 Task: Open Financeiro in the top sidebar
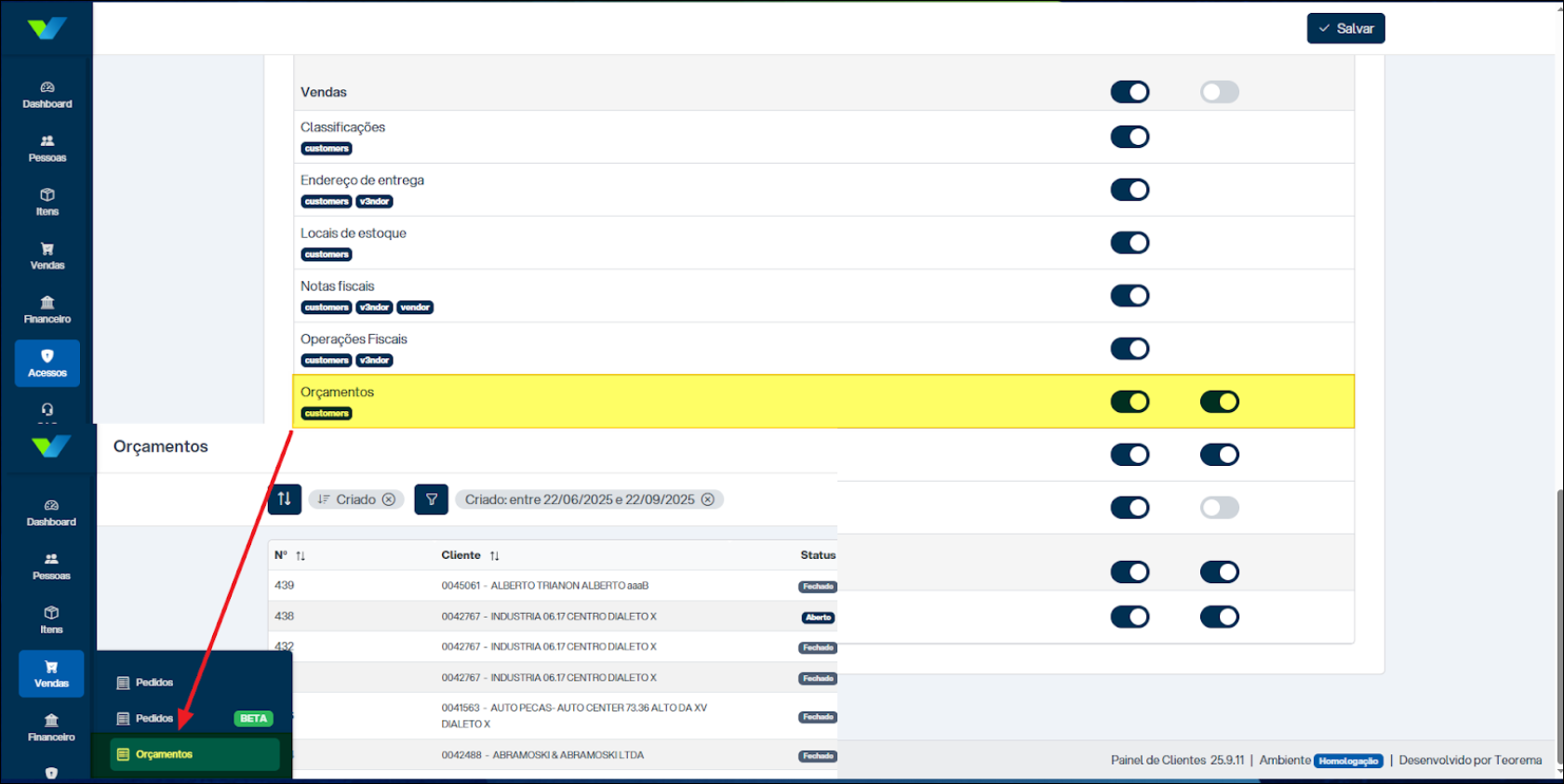pos(47,310)
